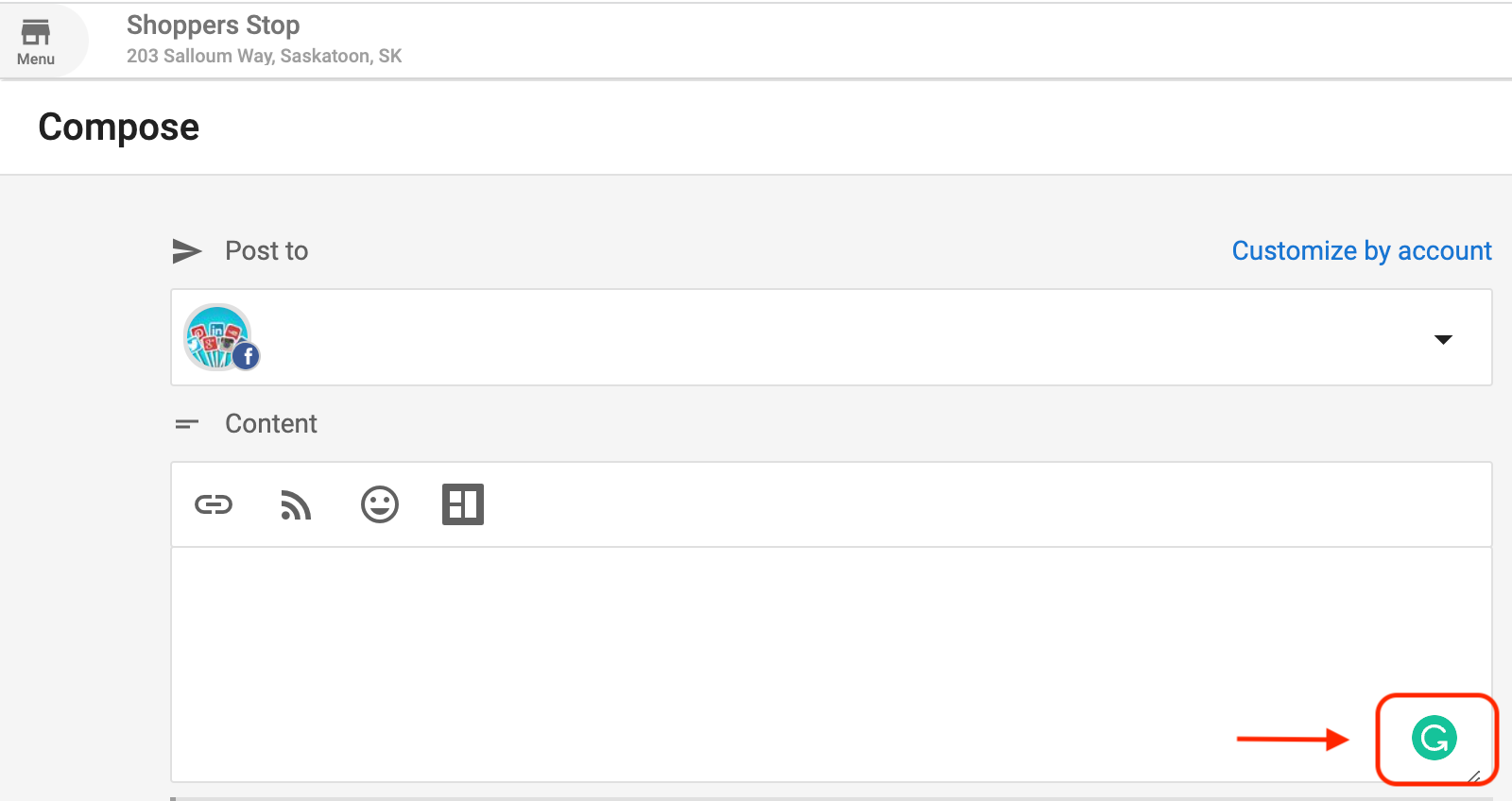Open the store Menu icon
This screenshot has width=1512, height=801.
(36, 32)
